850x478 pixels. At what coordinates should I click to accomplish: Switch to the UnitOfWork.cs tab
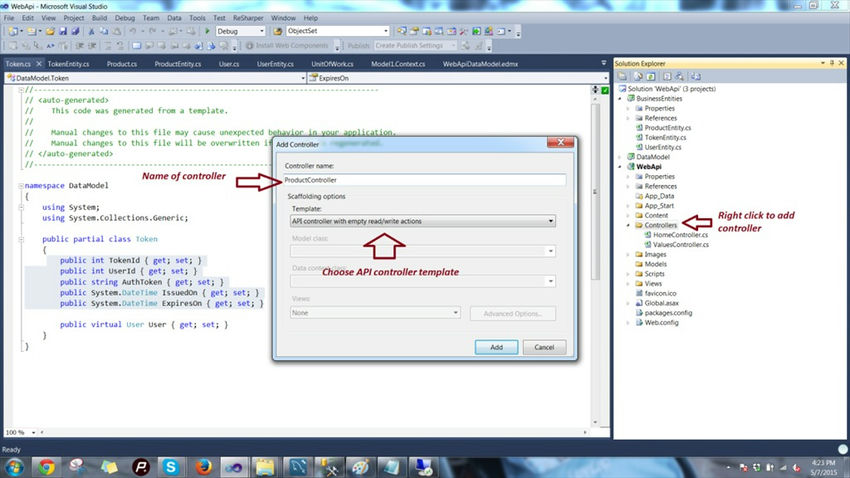pos(332,64)
